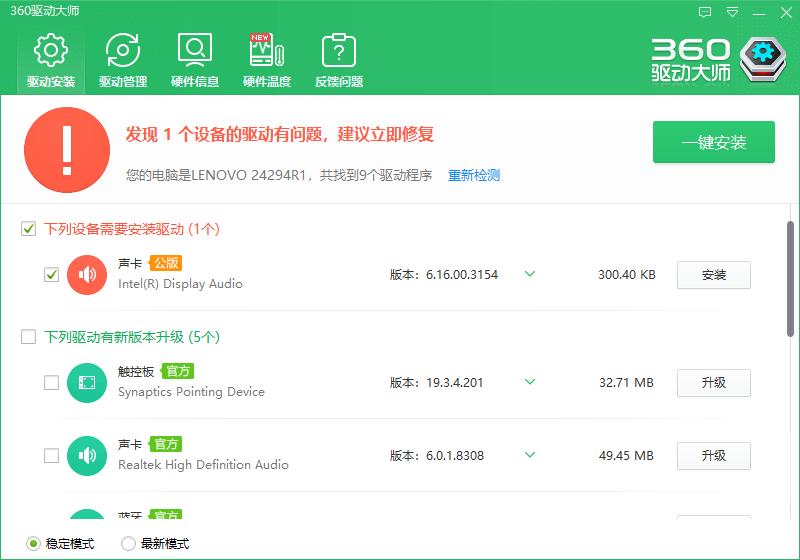Viewport: 800px width, 560px height.
Task: Click the 官方 badge beside 触控板
Action: [x=178, y=371]
